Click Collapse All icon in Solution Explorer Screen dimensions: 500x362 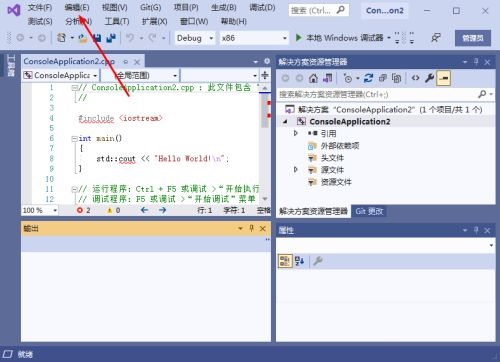[382, 78]
